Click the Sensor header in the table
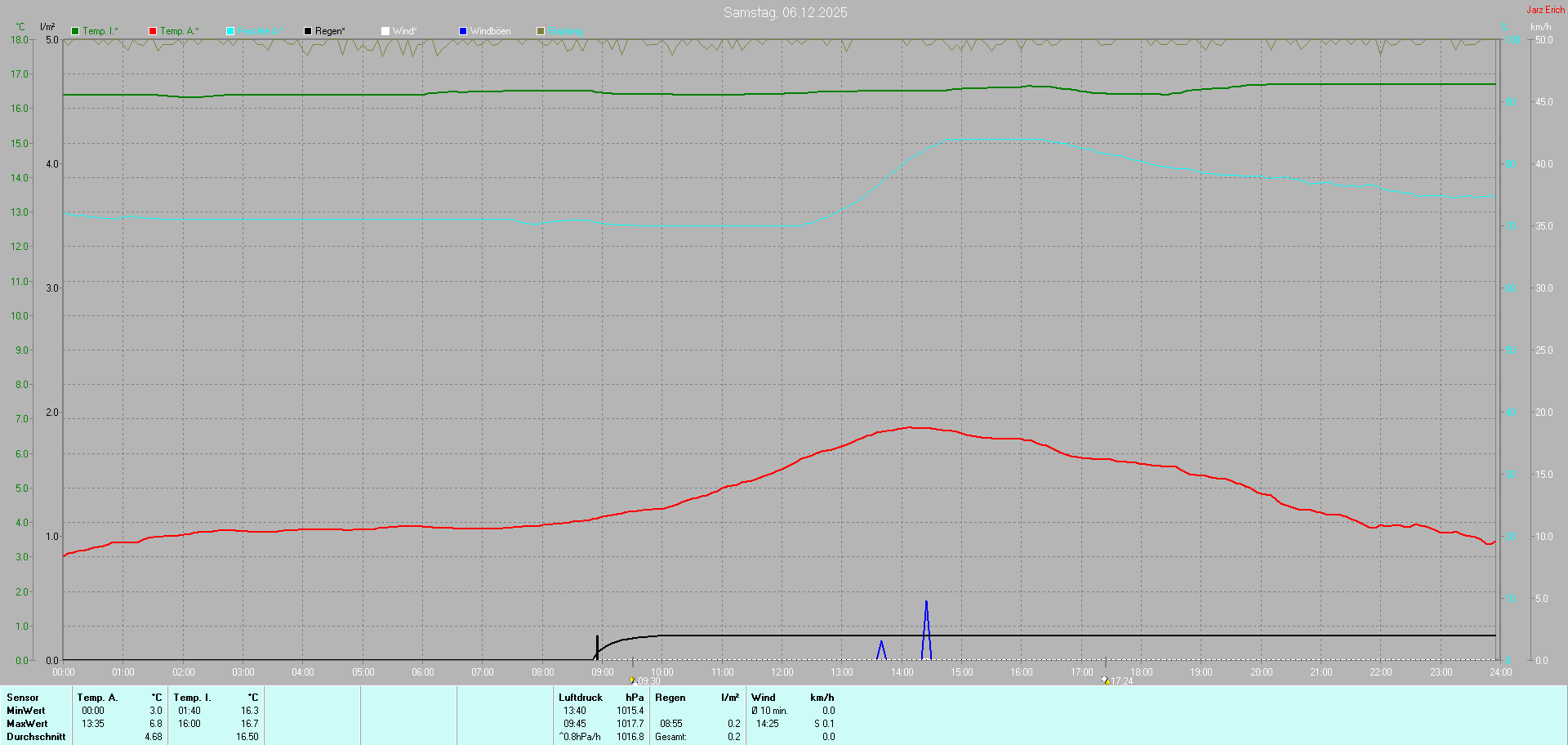Viewport: 1568px width, 745px height. pos(23,698)
